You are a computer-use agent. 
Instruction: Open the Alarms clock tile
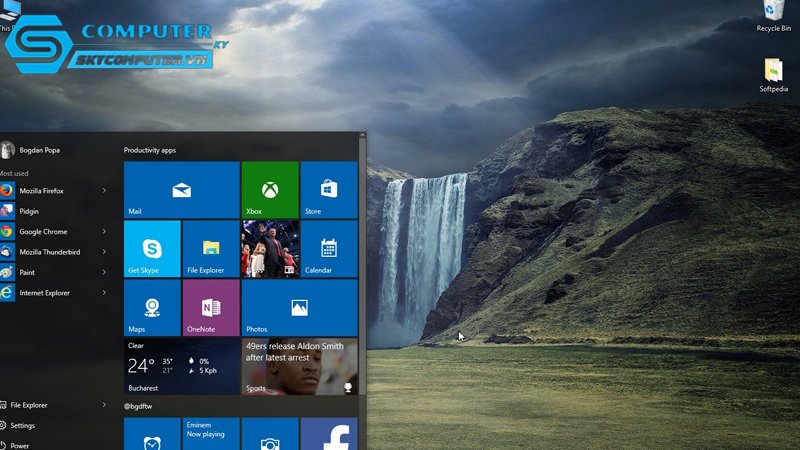152,434
